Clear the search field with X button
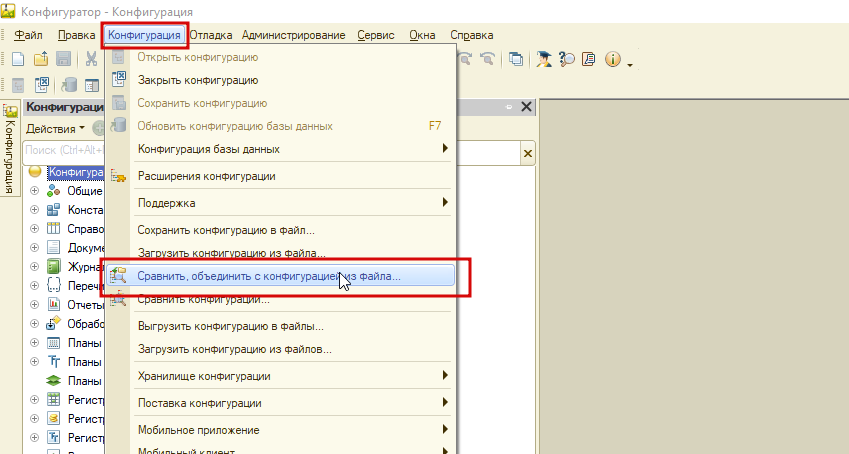The width and height of the screenshot is (849, 454). point(527,154)
